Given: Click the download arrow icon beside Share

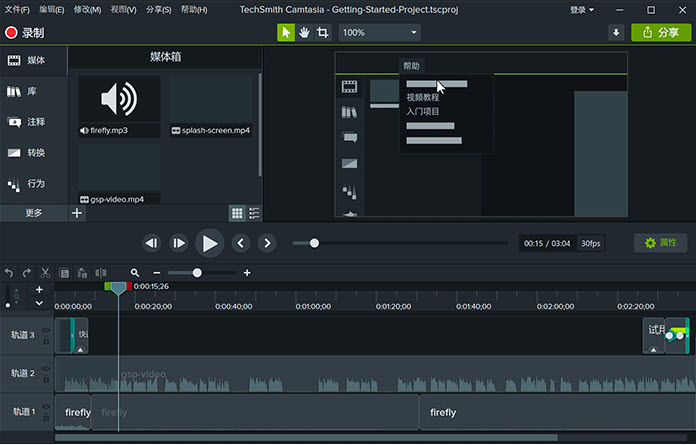Looking at the screenshot, I should tap(616, 32).
